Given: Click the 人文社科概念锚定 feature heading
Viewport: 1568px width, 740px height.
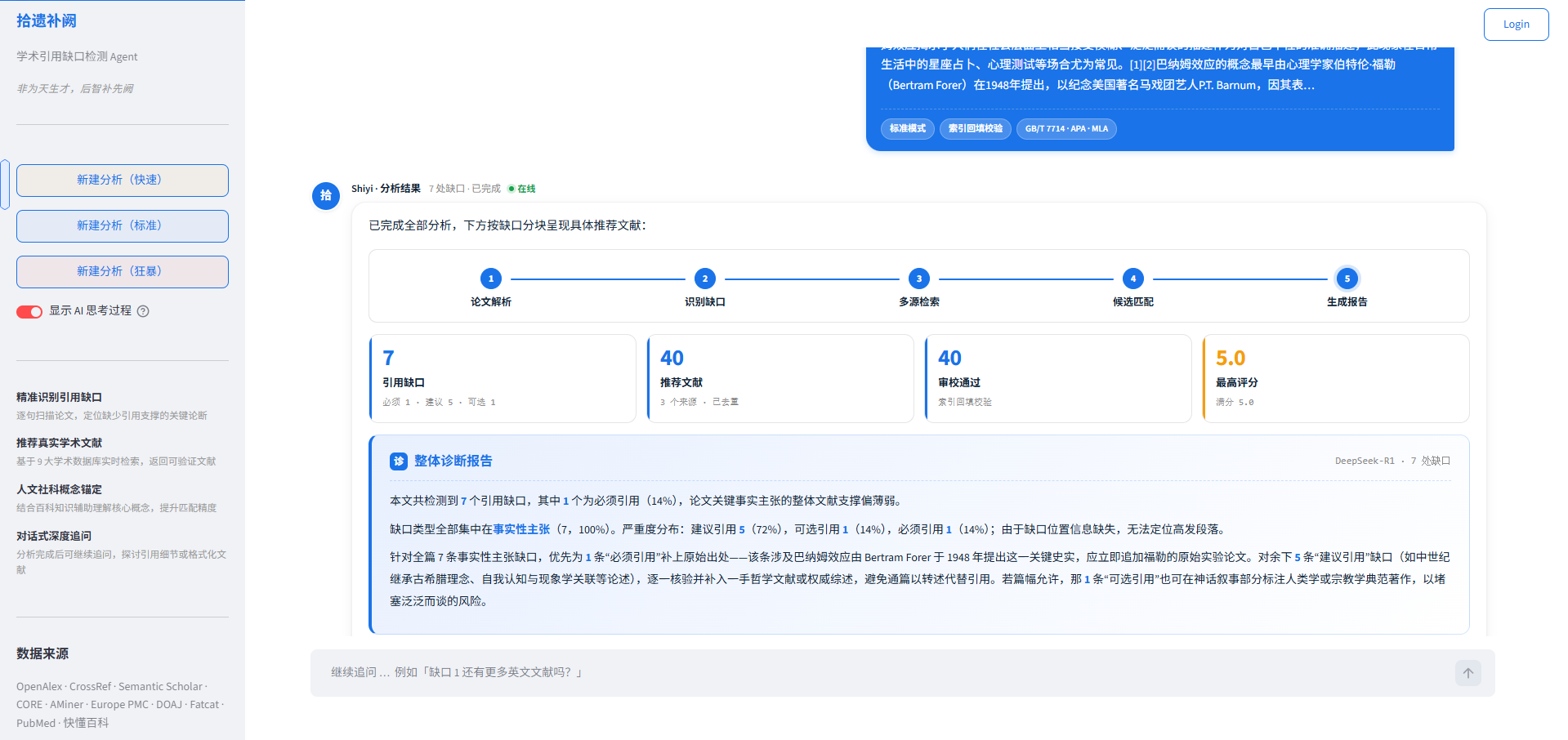Looking at the screenshot, I should pos(59,490).
